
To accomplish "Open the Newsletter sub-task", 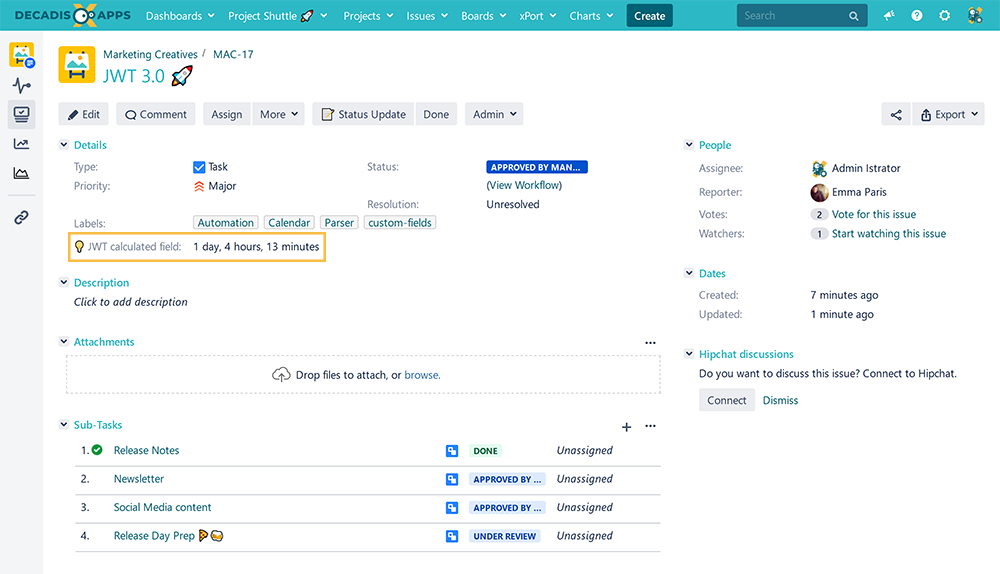I will (138, 479).
